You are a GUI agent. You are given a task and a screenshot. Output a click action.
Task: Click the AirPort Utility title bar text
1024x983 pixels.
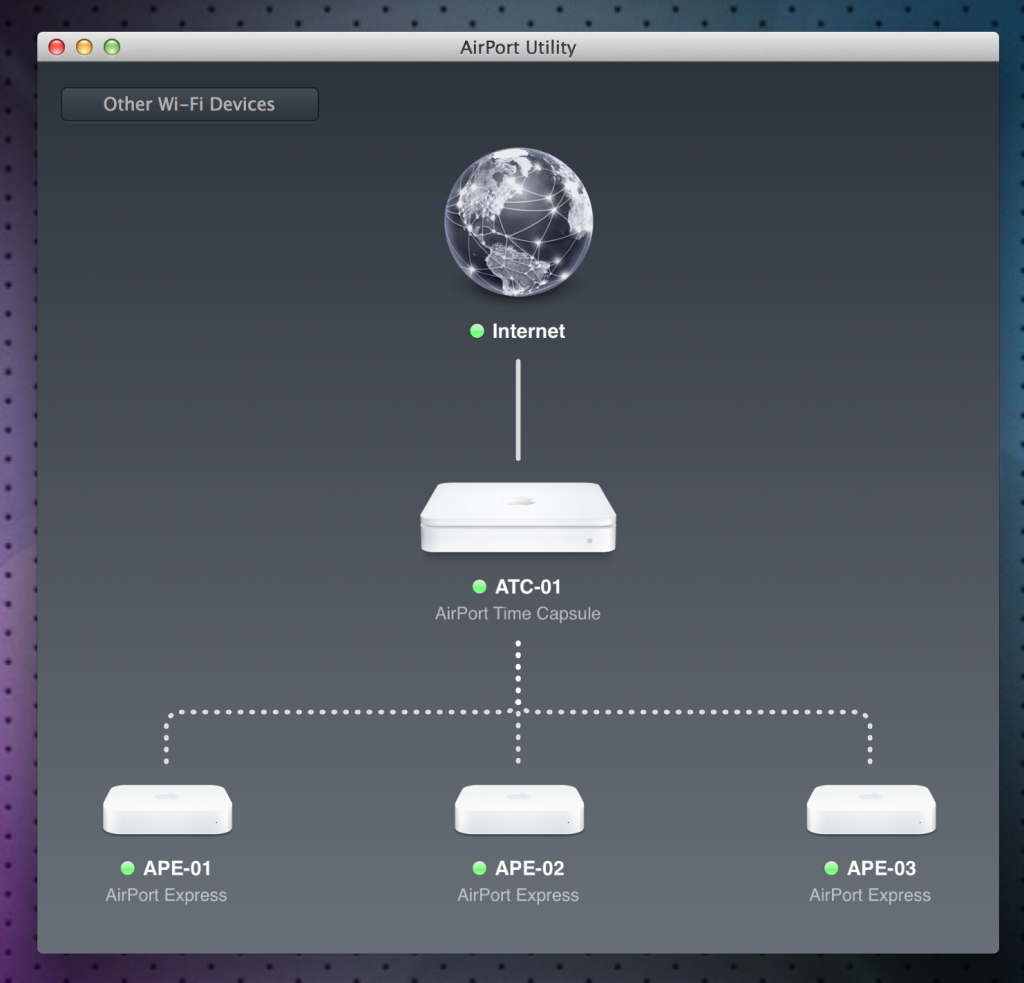point(518,47)
